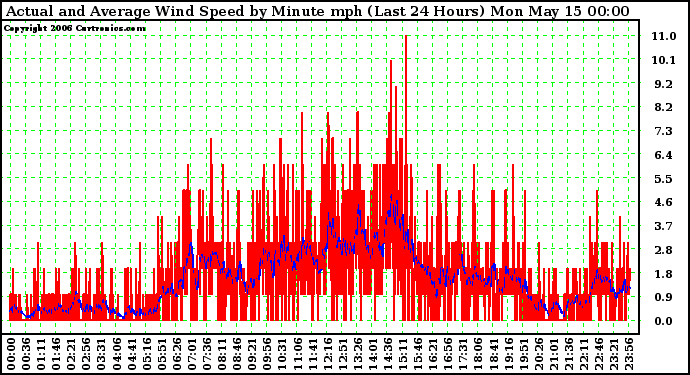Click the 14:01 time label
Screen dimensions: 690x375
click(x=372, y=354)
